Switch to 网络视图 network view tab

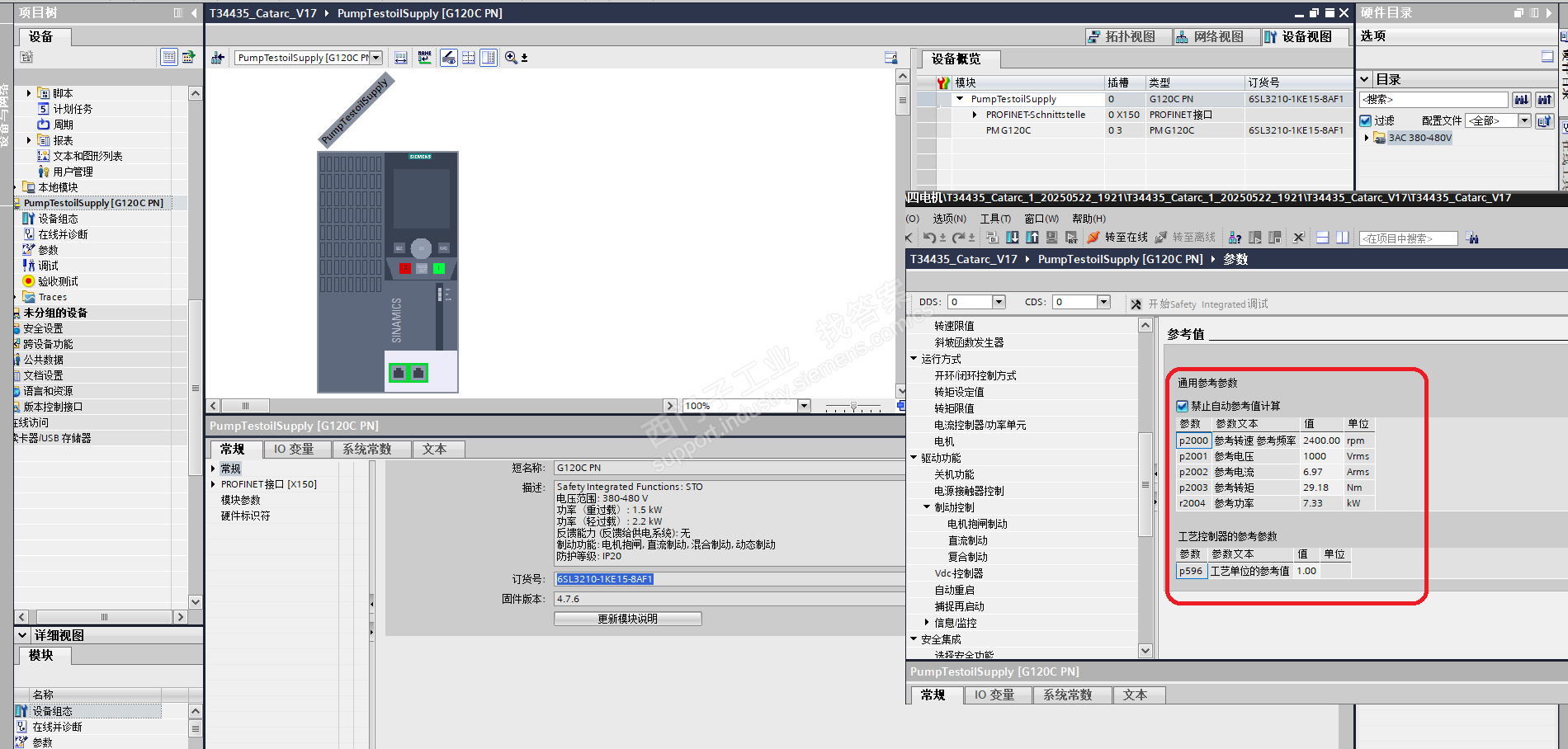pos(1216,36)
